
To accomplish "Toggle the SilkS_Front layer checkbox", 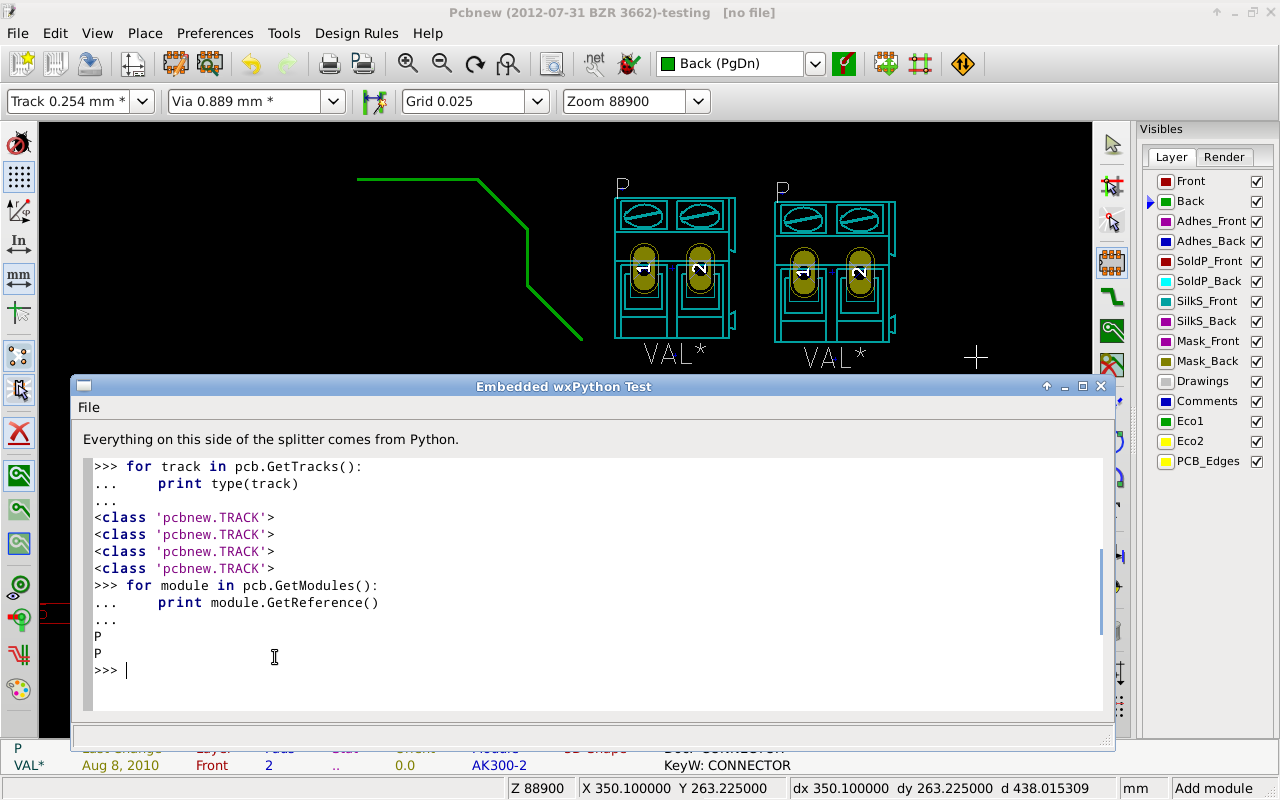I will (1257, 301).
